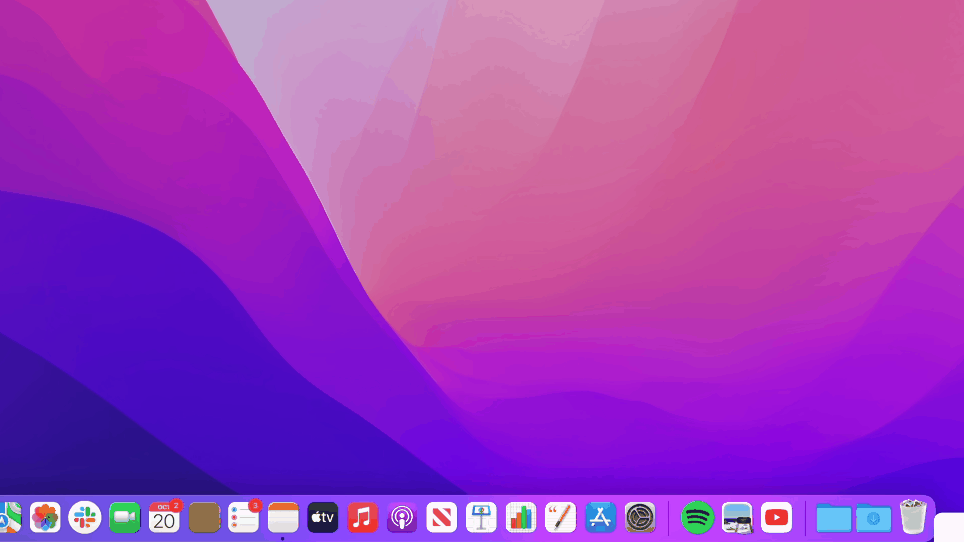This screenshot has width=964, height=542.
Task: Open the Calendar app showing Oct 20
Action: pyautogui.click(x=164, y=517)
